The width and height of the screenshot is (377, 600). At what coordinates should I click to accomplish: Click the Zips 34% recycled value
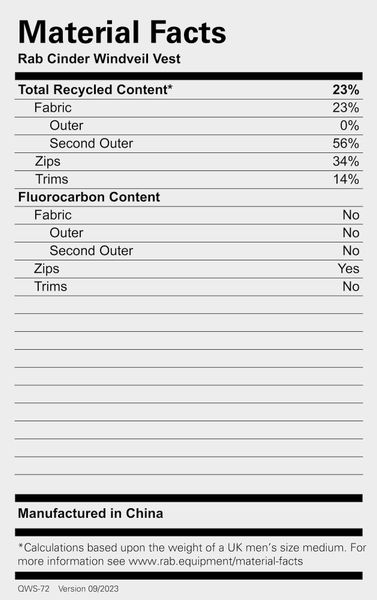pos(346,161)
